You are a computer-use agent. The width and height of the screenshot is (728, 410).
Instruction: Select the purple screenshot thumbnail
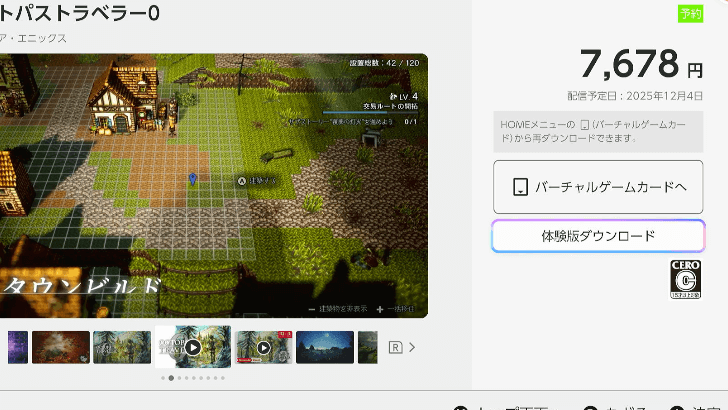pos(18,347)
